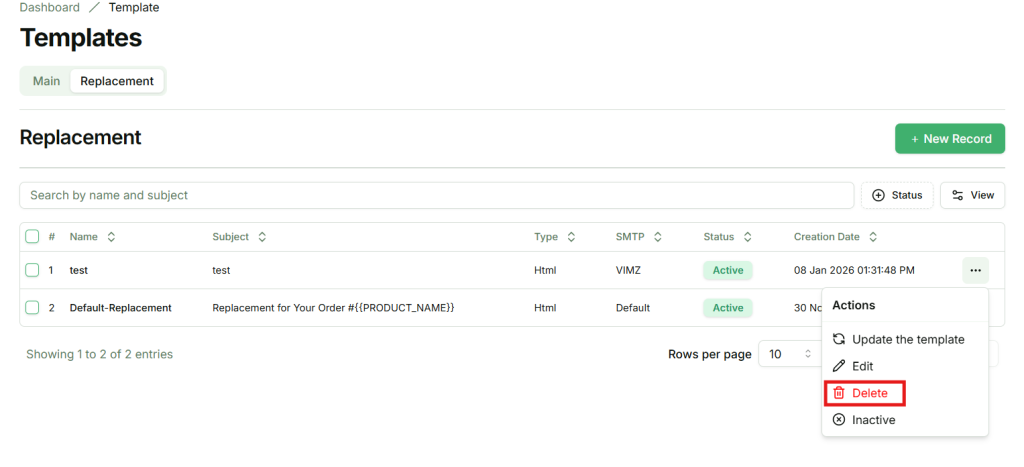Click the three-dot actions icon for test row
The height and width of the screenshot is (467, 1024).
[975, 270]
